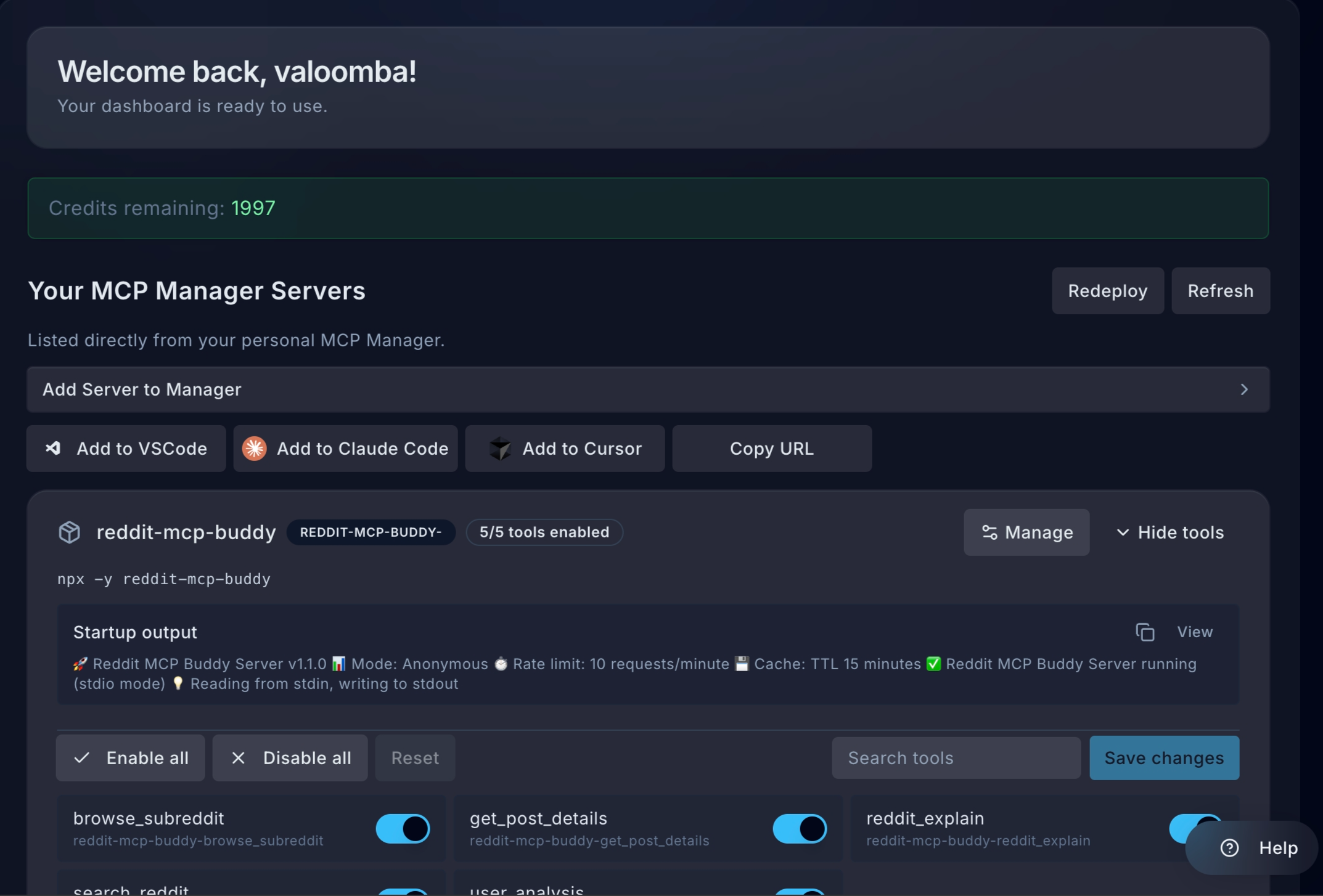This screenshot has width=1323, height=896.
Task: Click the checkmark icon on Enable all
Action: tap(81, 758)
